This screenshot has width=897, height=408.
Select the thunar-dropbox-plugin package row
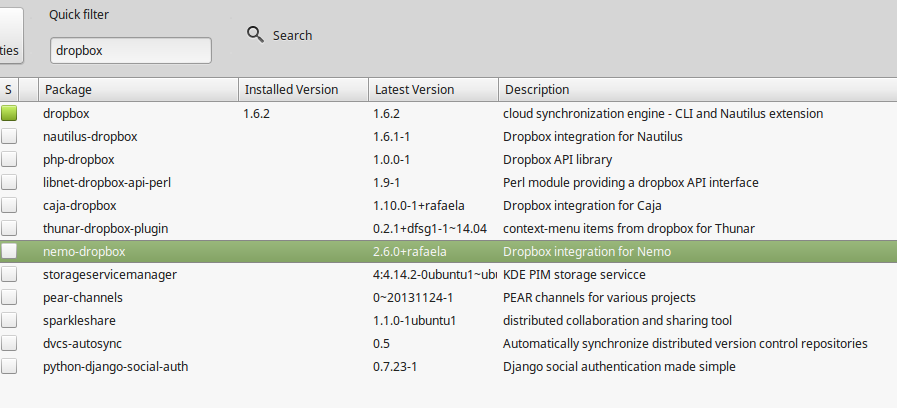448,228
